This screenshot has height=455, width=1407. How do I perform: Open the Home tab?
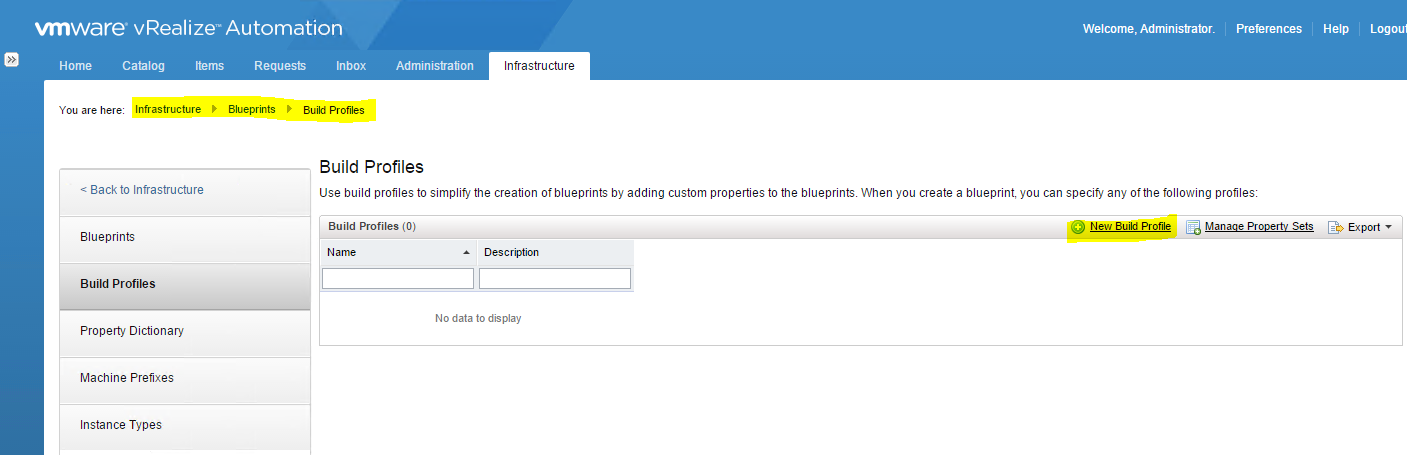(x=76, y=66)
